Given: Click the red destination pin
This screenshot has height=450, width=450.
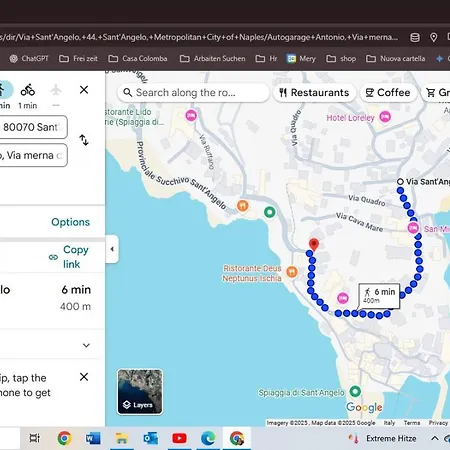Looking at the screenshot, I should click(x=314, y=244).
